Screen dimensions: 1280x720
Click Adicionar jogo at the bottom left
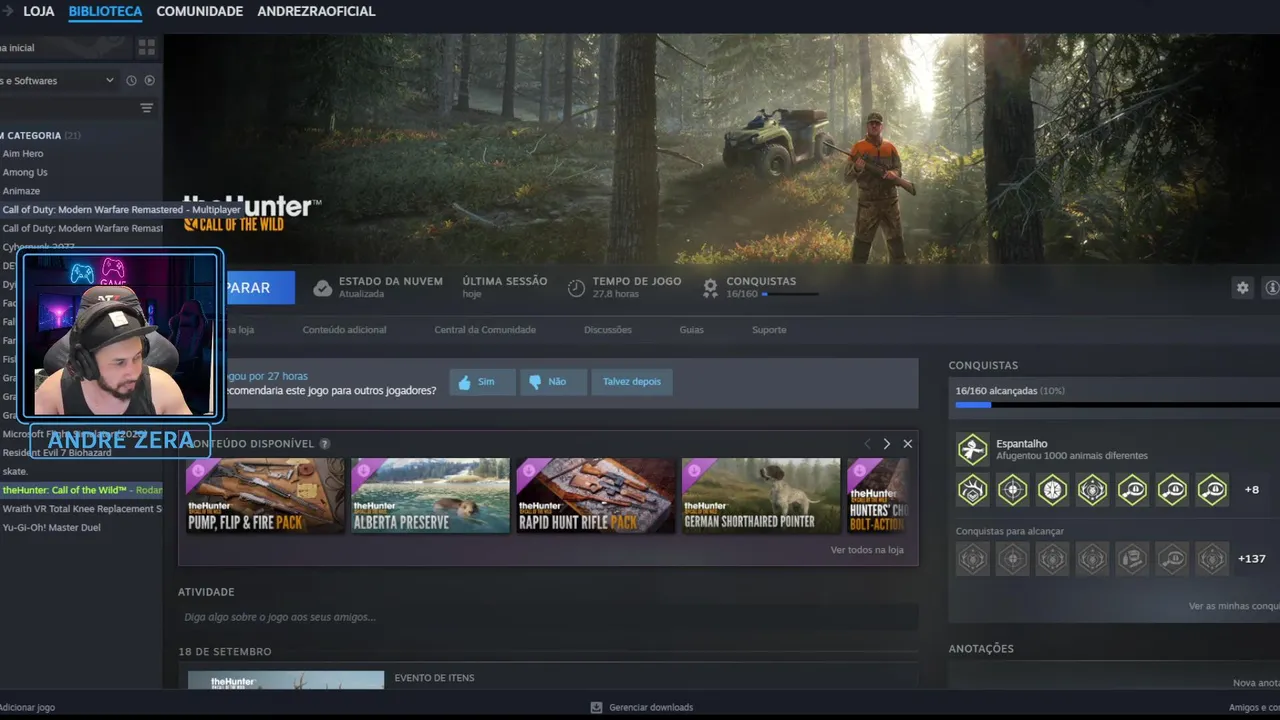pos(27,707)
